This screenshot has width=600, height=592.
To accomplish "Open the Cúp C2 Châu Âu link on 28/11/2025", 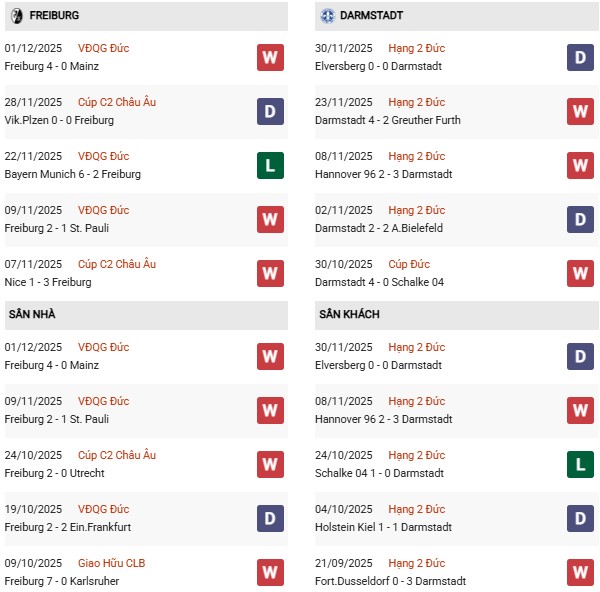I will (x=118, y=102).
